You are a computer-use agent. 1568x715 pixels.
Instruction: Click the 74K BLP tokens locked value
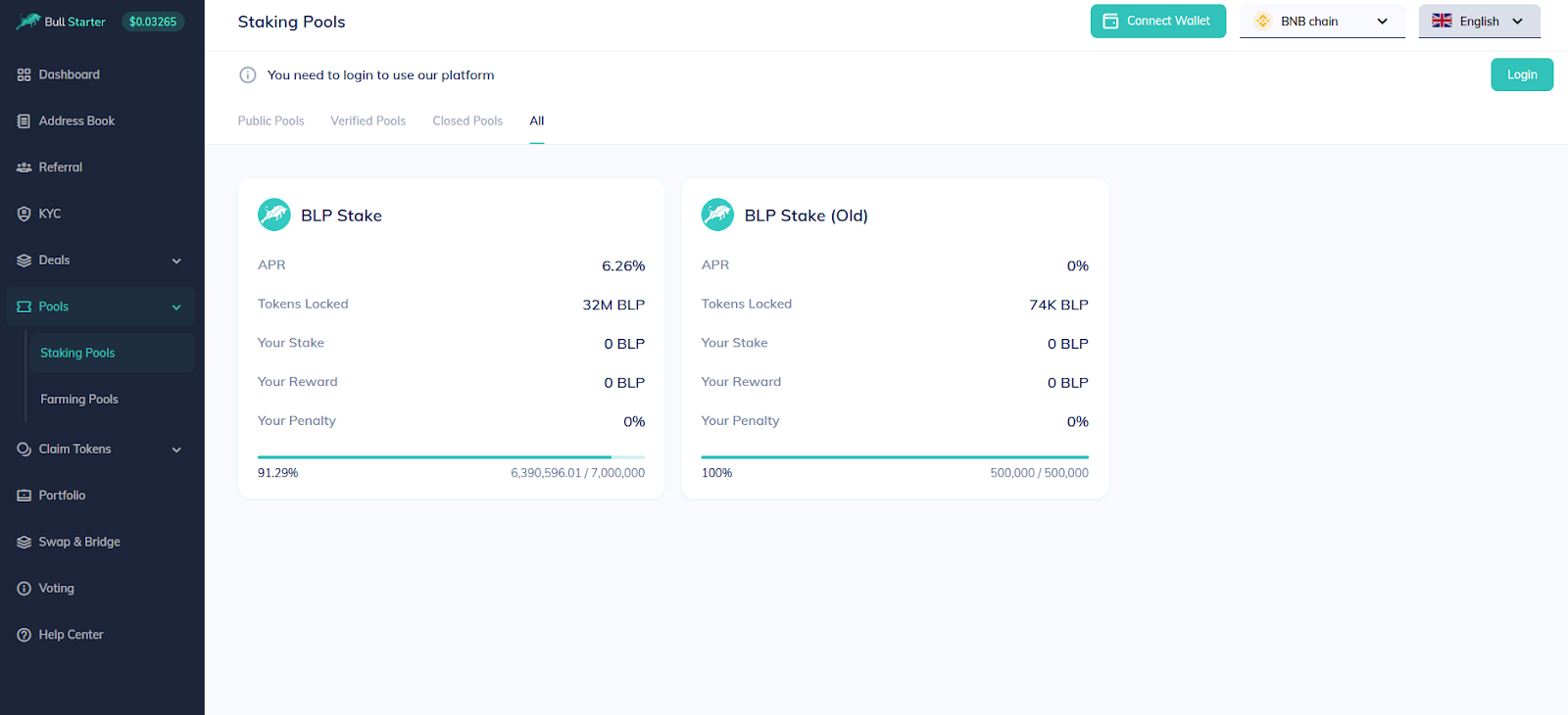[1058, 305]
